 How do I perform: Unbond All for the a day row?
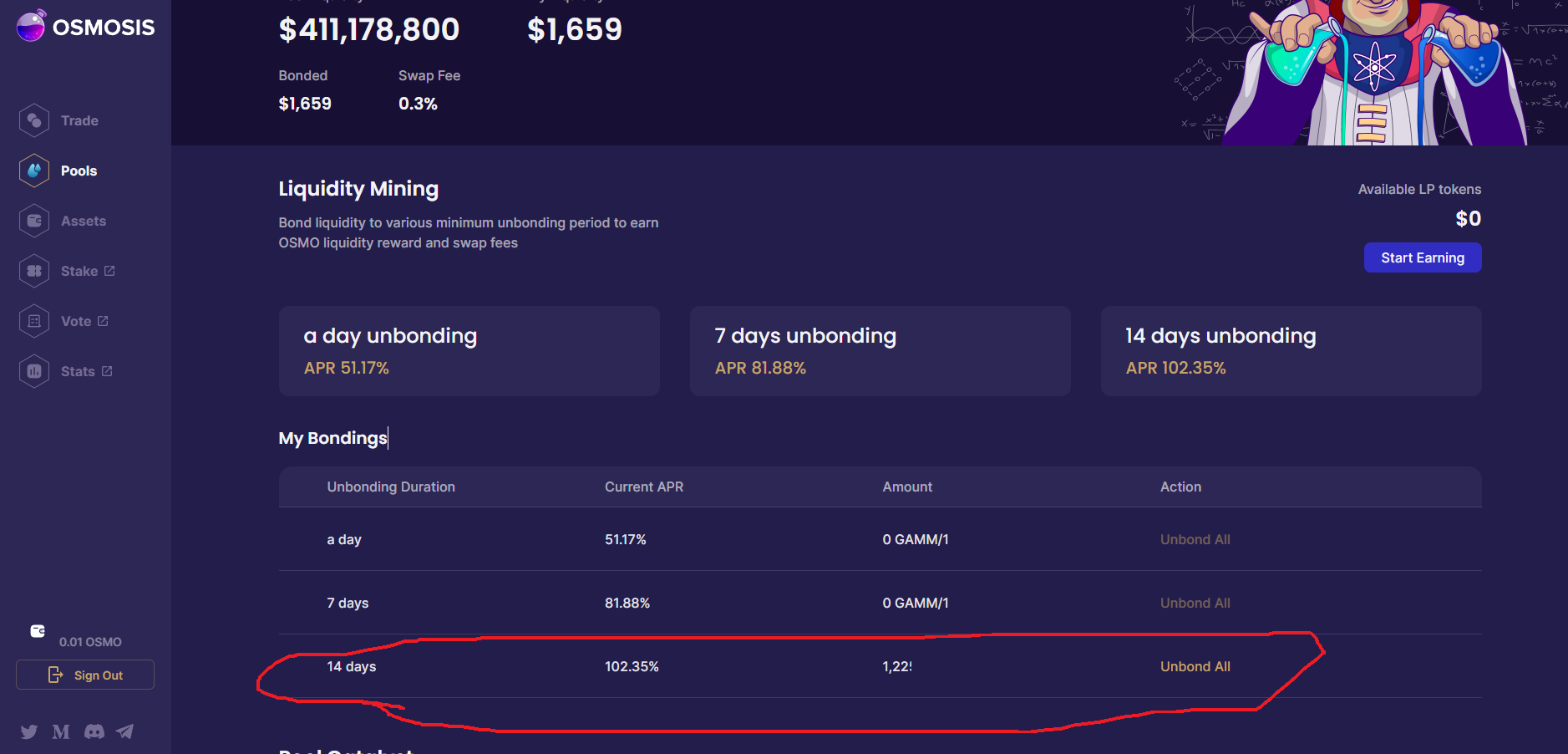[1195, 539]
